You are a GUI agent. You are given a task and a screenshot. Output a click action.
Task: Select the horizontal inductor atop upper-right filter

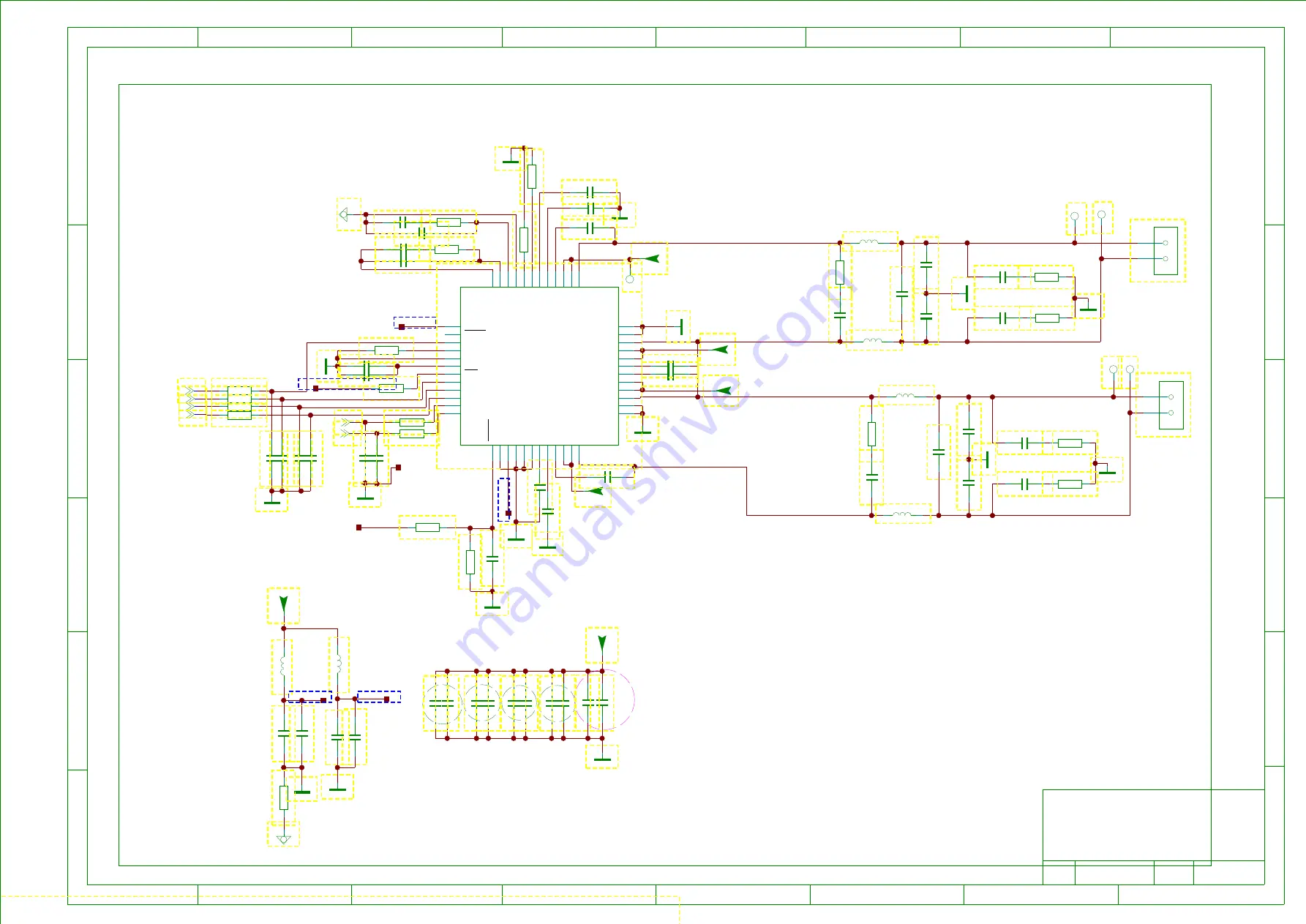pyautogui.click(x=869, y=241)
